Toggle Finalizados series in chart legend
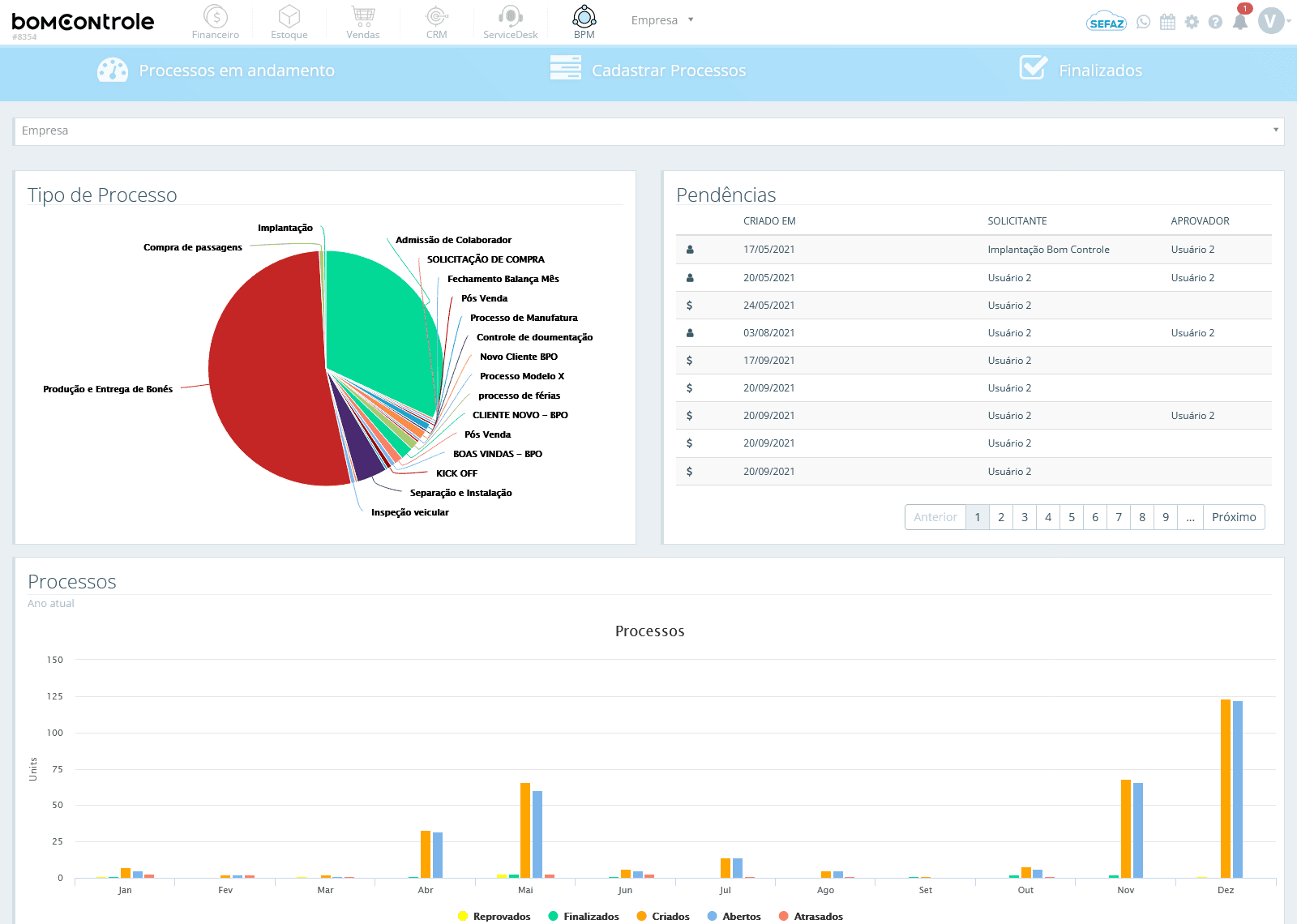Viewport: 1297px width, 924px height. tap(584, 916)
